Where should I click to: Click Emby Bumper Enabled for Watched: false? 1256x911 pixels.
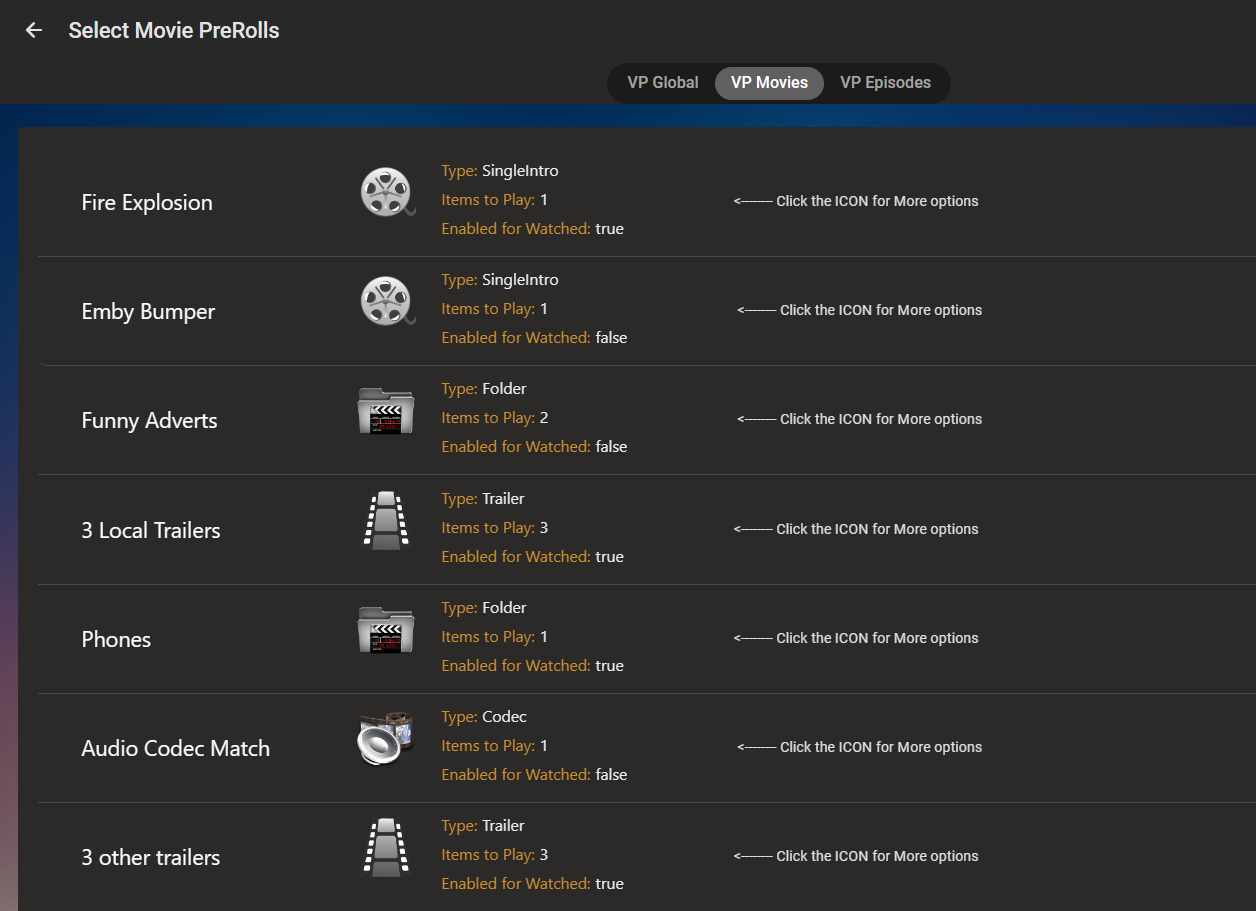534,338
